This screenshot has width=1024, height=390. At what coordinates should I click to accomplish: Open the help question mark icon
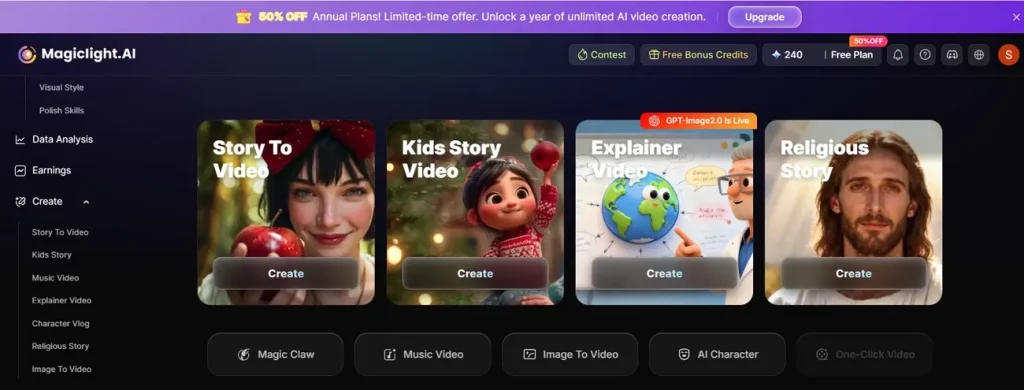pos(925,55)
